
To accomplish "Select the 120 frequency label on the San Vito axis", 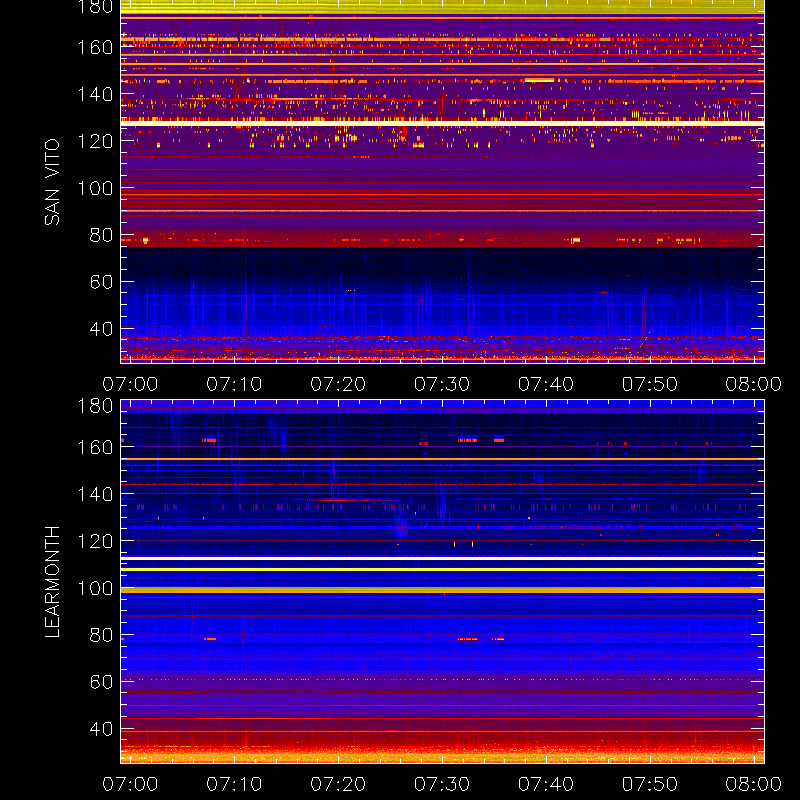I will tap(95, 141).
